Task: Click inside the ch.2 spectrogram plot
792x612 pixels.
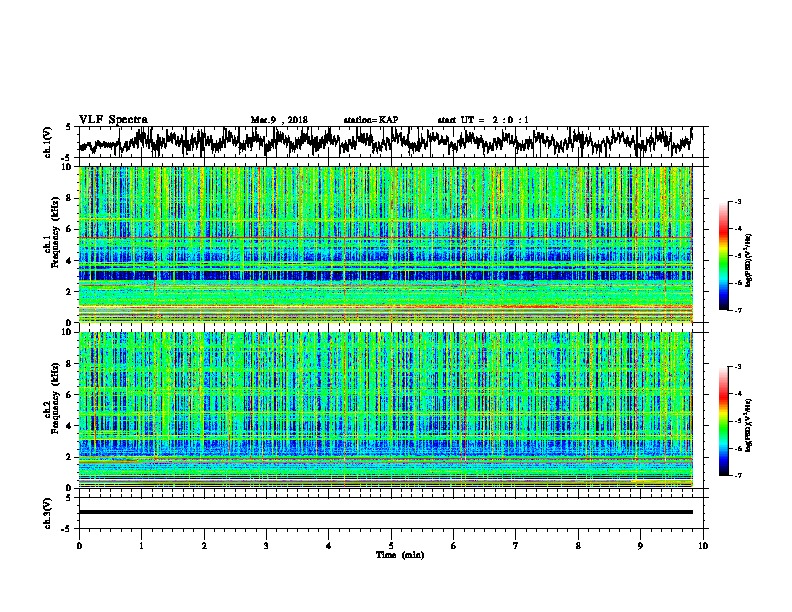Action: 385,410
